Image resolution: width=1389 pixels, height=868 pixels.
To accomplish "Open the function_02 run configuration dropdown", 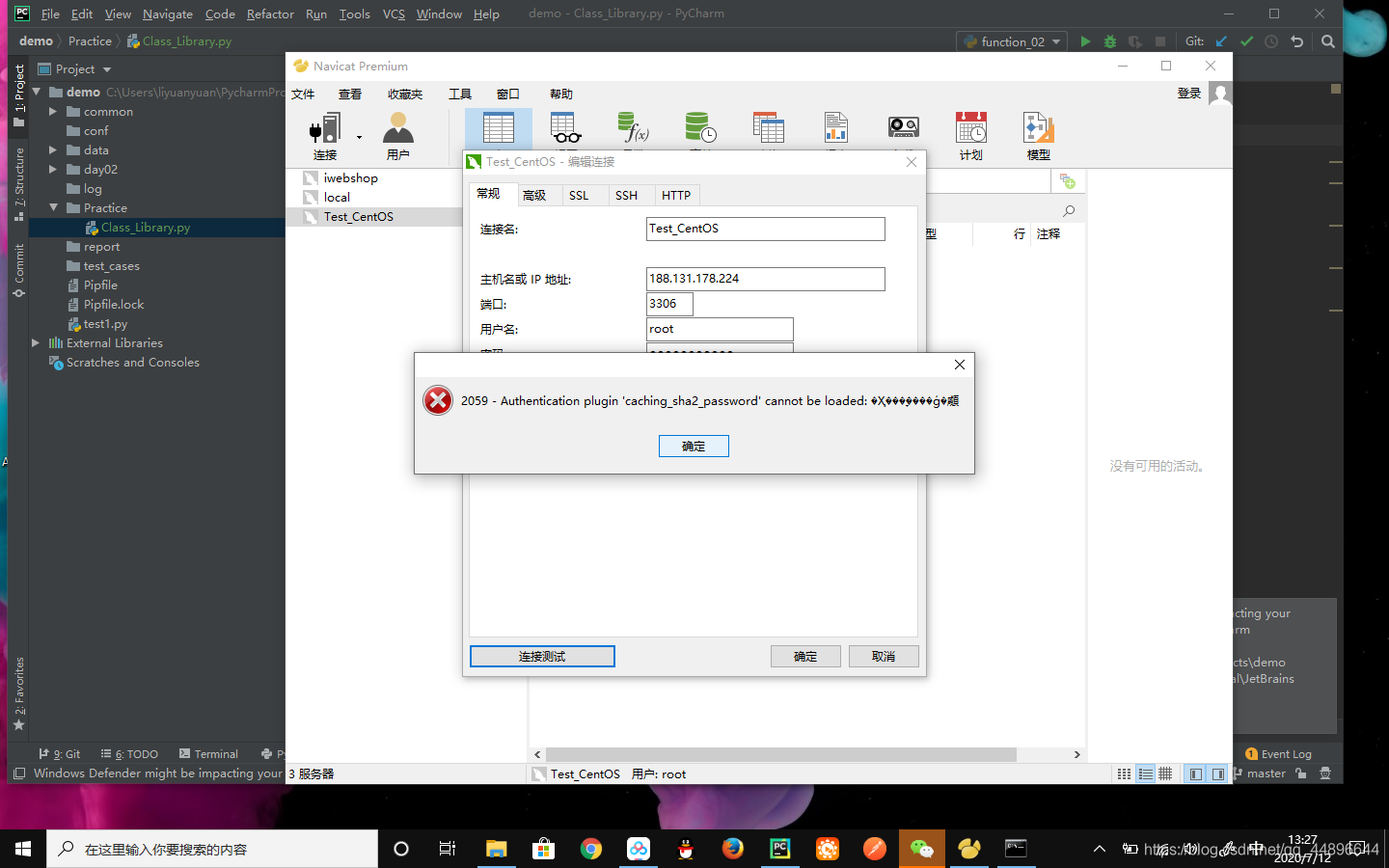I will (x=1055, y=41).
